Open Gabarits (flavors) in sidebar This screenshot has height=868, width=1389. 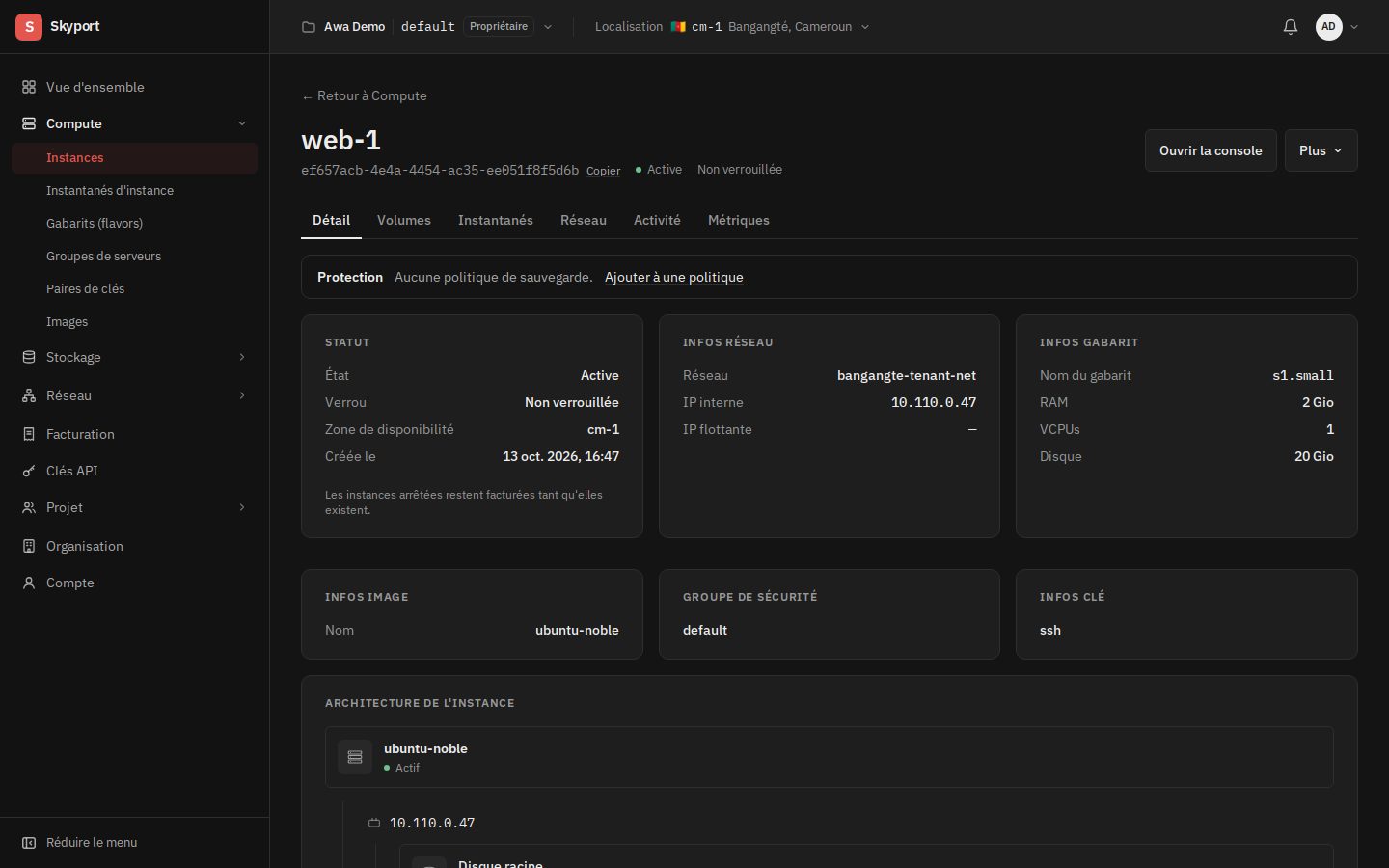(134, 224)
